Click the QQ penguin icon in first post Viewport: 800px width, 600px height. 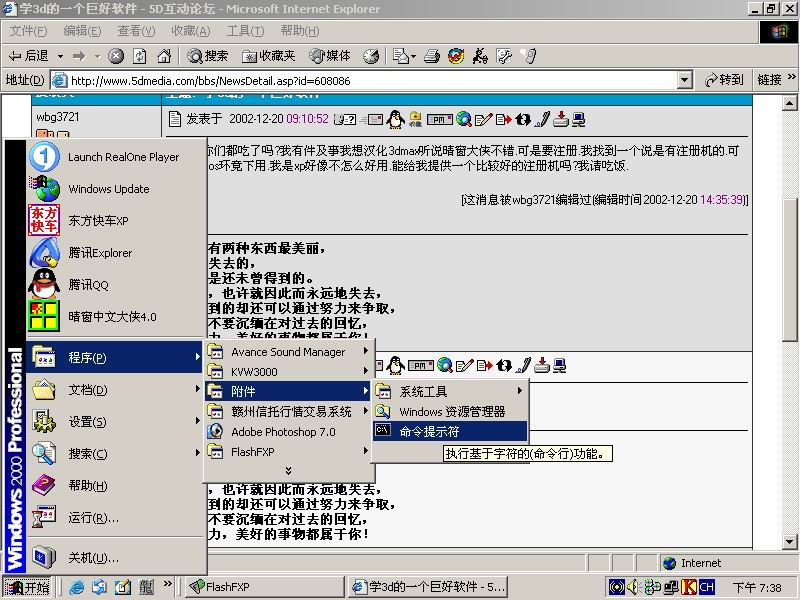click(395, 119)
